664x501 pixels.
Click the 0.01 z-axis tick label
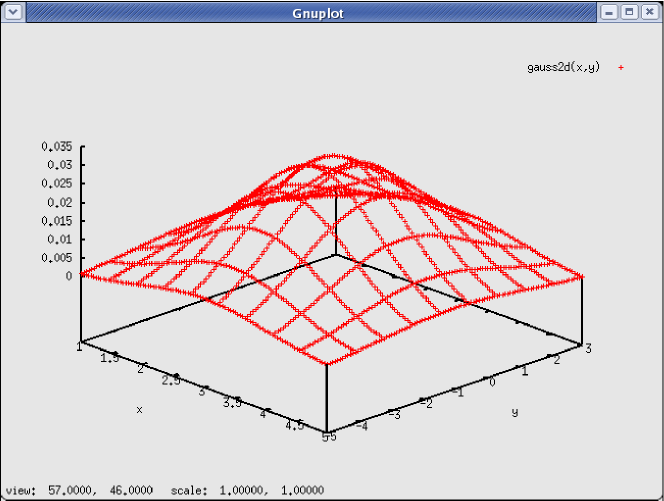[x=60, y=239]
